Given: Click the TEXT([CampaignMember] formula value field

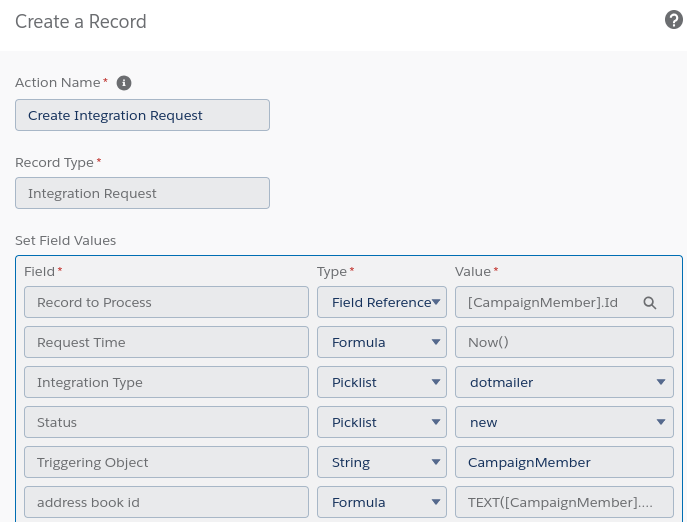Looking at the screenshot, I should point(564,503).
